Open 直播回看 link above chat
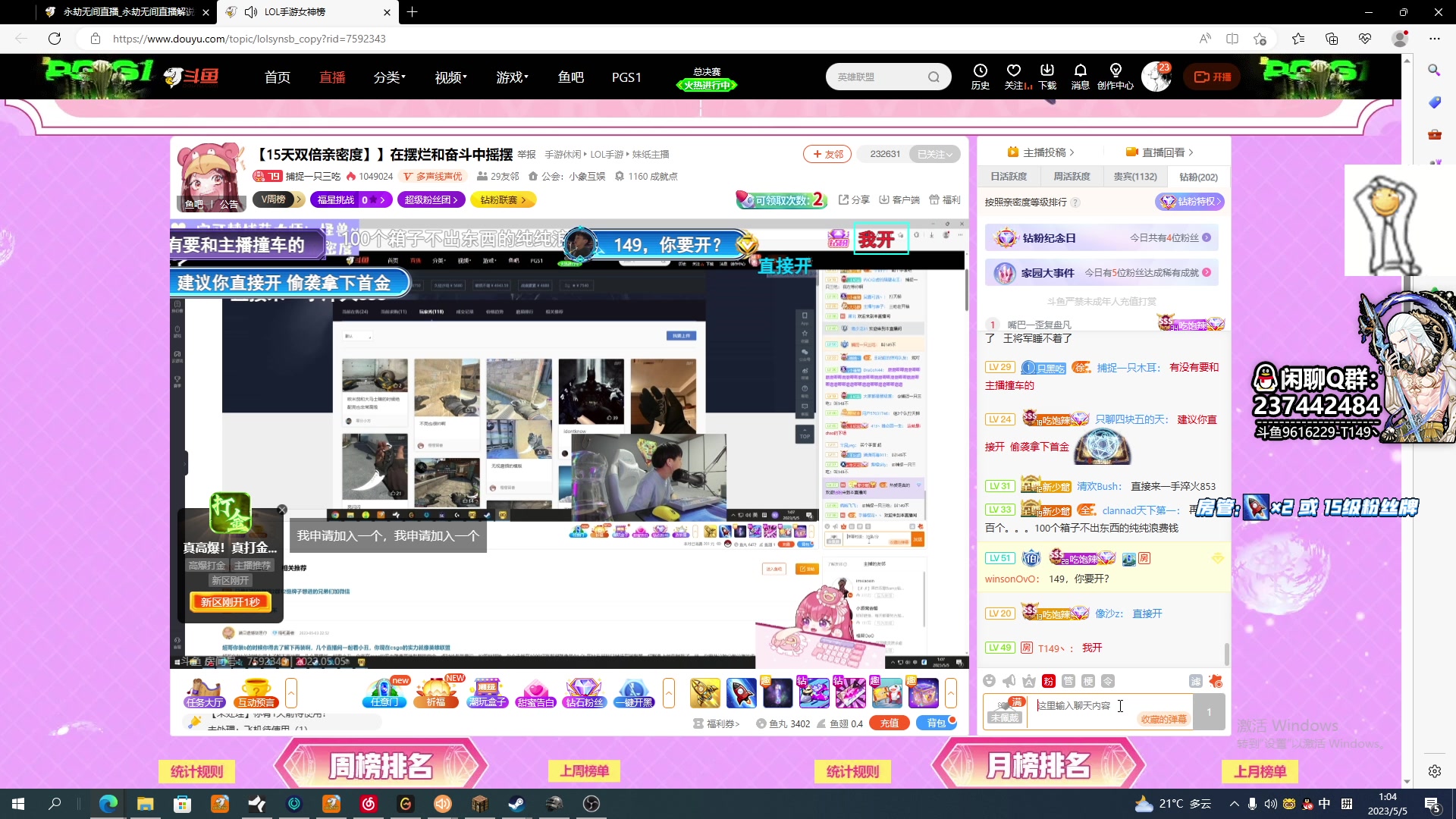This screenshot has height=819, width=1456. [1159, 152]
